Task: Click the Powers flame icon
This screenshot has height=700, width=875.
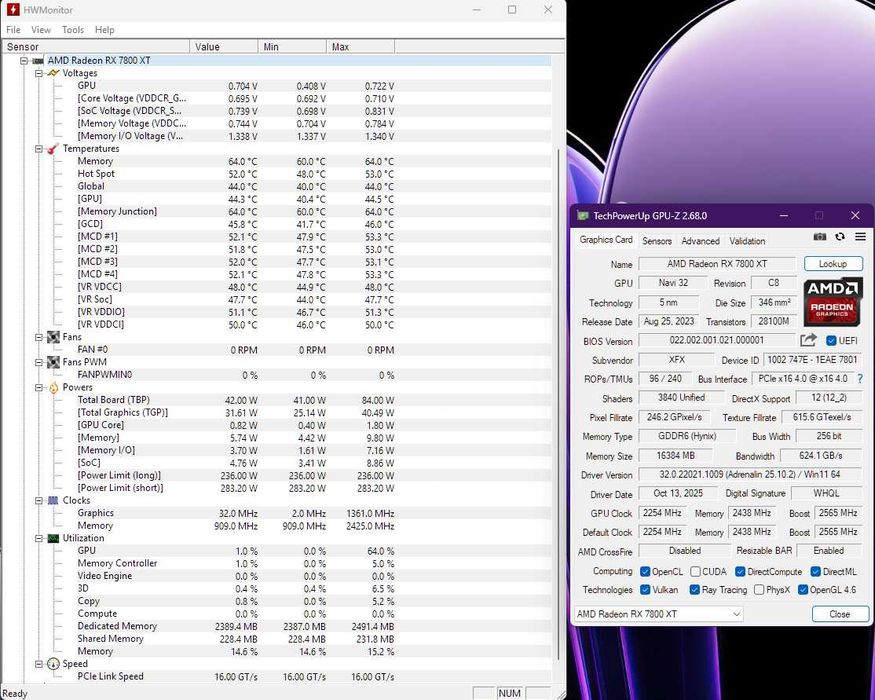Action: point(53,387)
